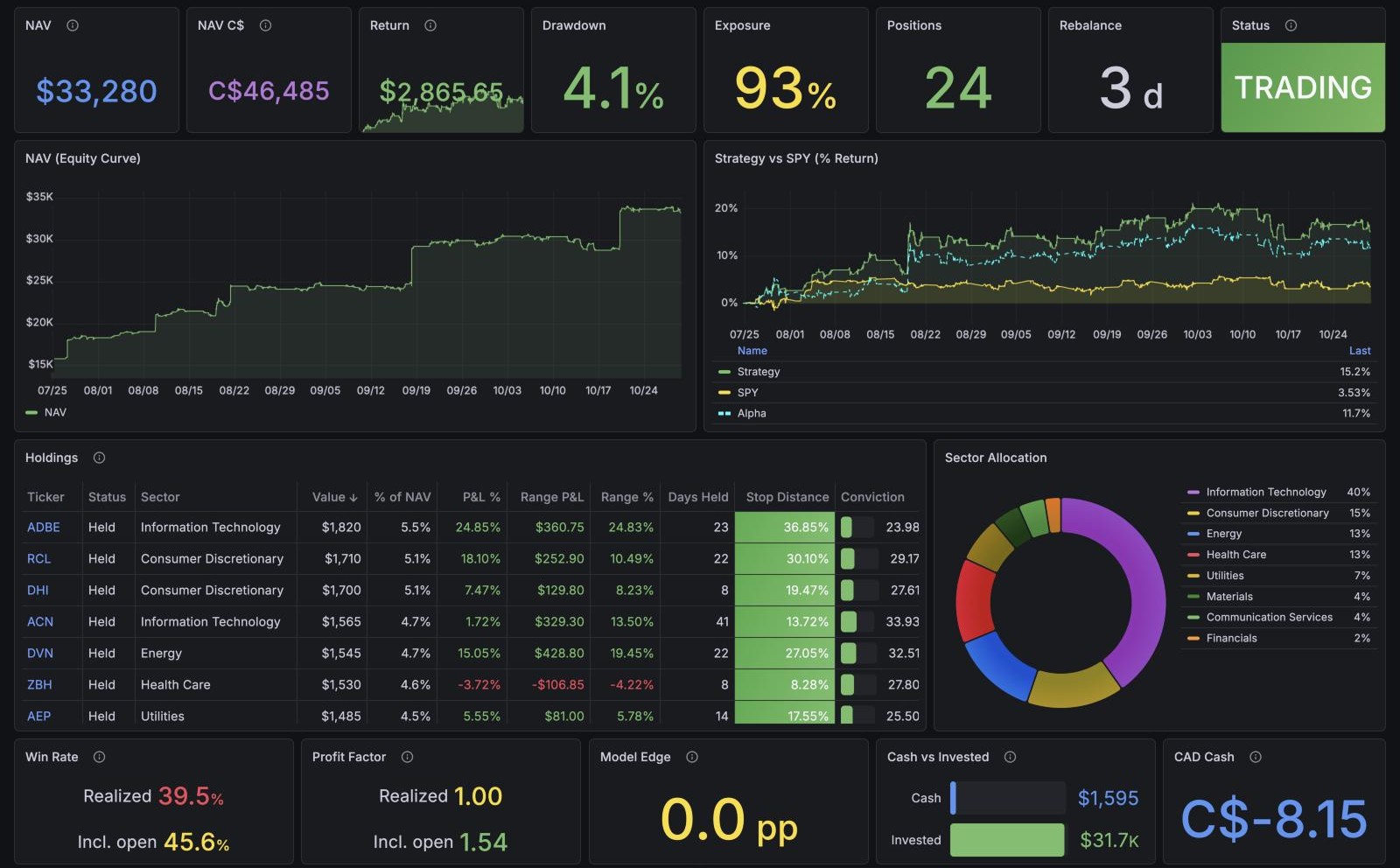Viewport: 1400px width, 868px height.
Task: Toggle Information Technology in sector legend
Action: [x=1266, y=492]
